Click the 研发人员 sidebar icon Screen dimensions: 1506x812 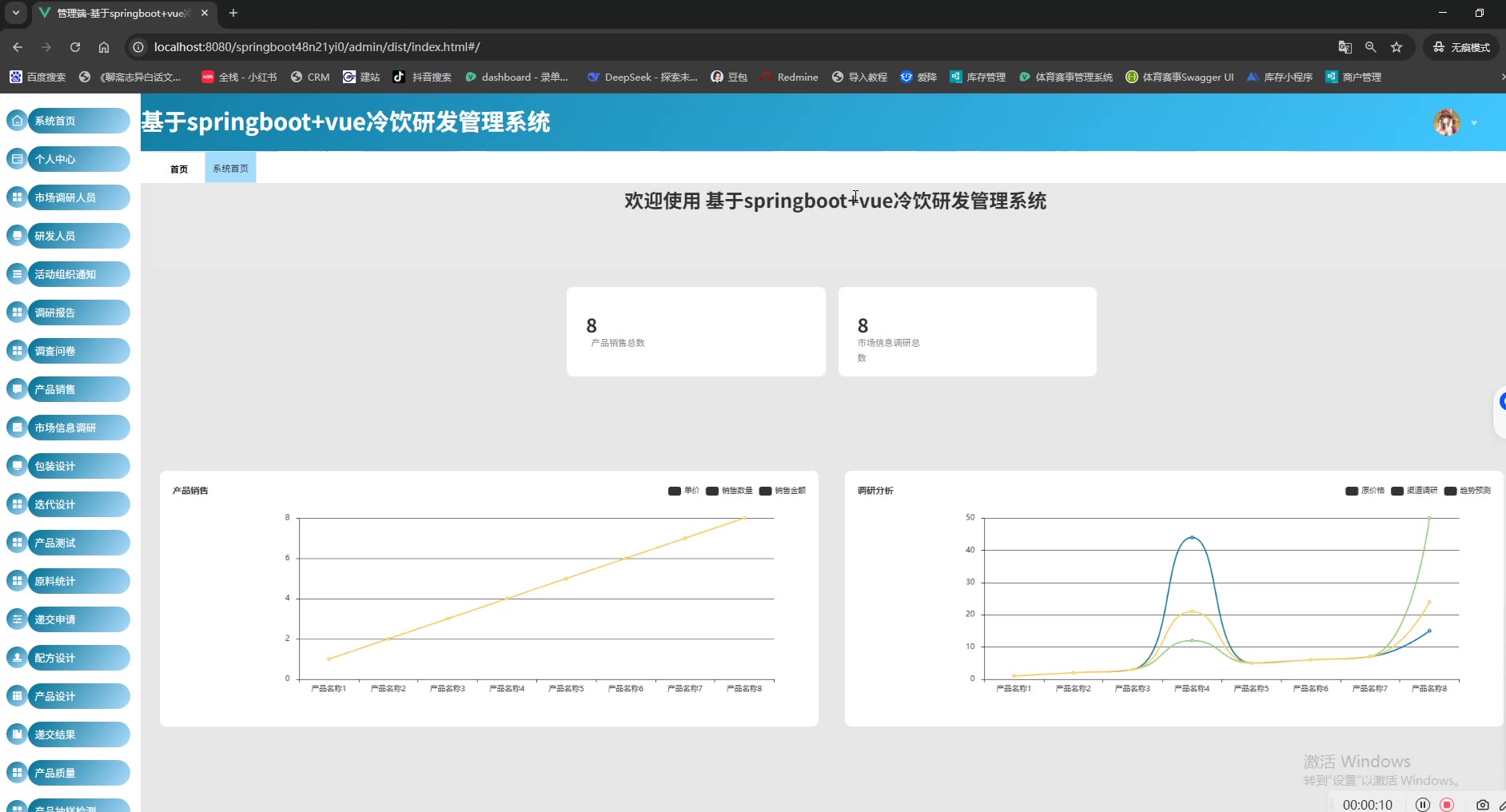[17, 236]
